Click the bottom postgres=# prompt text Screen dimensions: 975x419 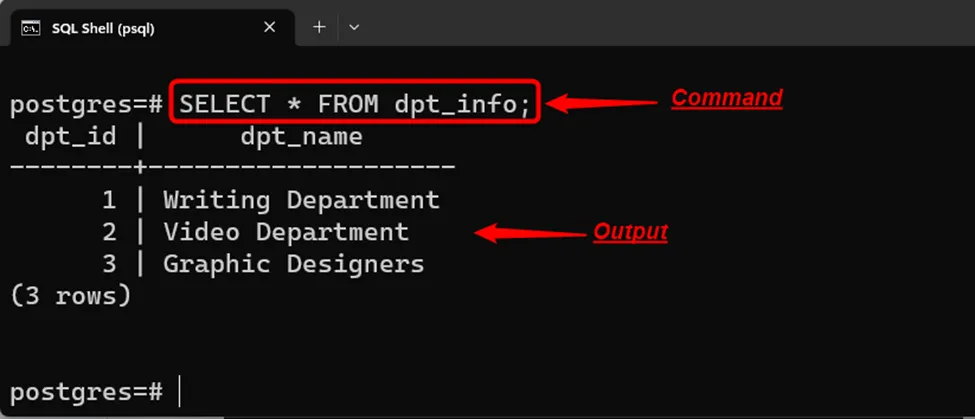pos(86,391)
